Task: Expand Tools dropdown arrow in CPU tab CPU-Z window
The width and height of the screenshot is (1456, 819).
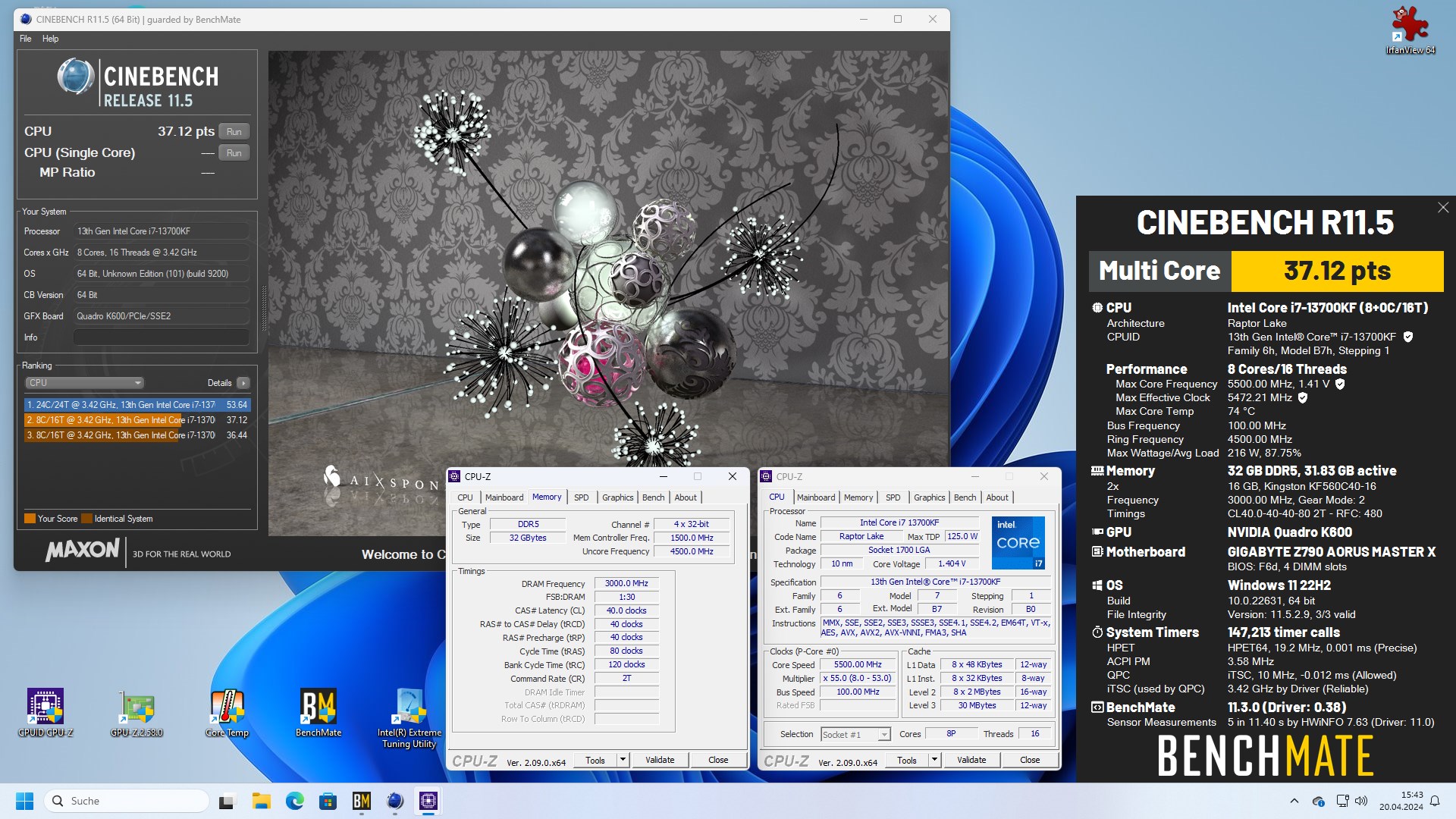Action: point(934,760)
